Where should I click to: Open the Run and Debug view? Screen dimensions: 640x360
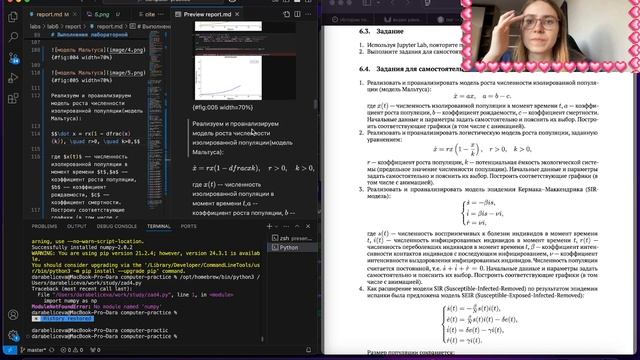[x=13, y=78]
